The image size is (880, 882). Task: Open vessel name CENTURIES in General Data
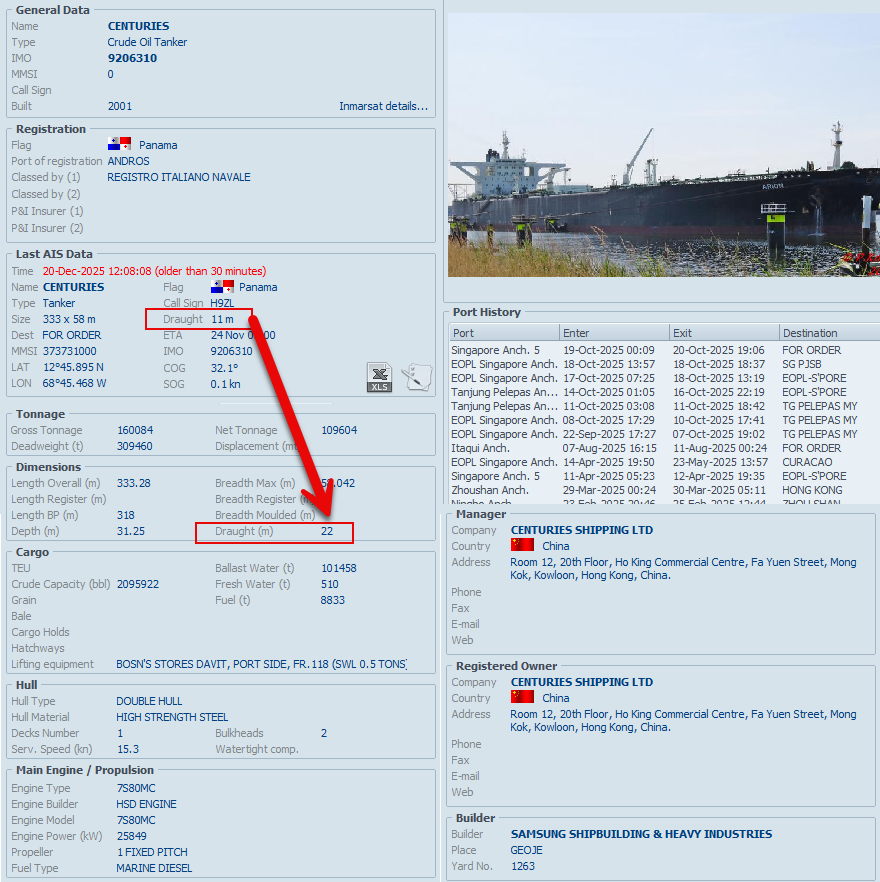point(138,26)
